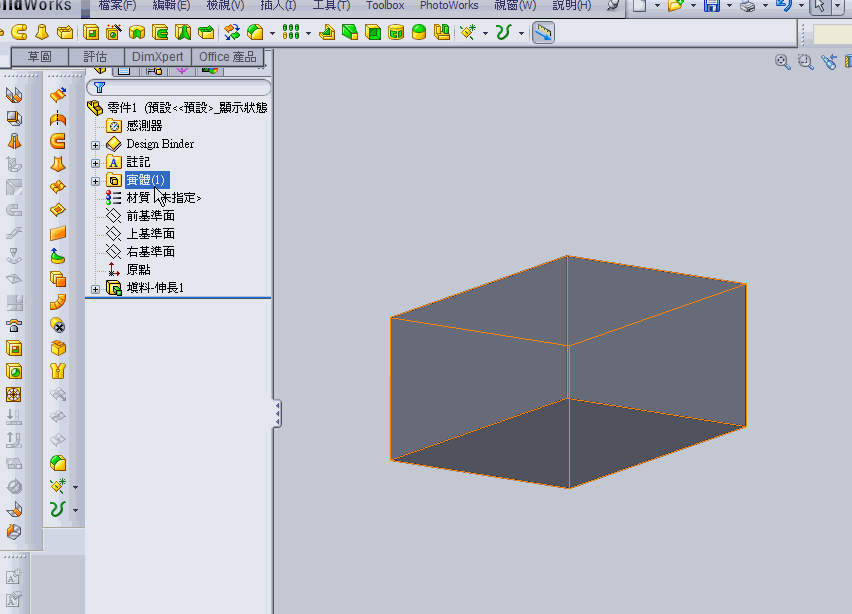This screenshot has width=852, height=614.
Task: Switch to the 草圖 tab
Action: 40,57
